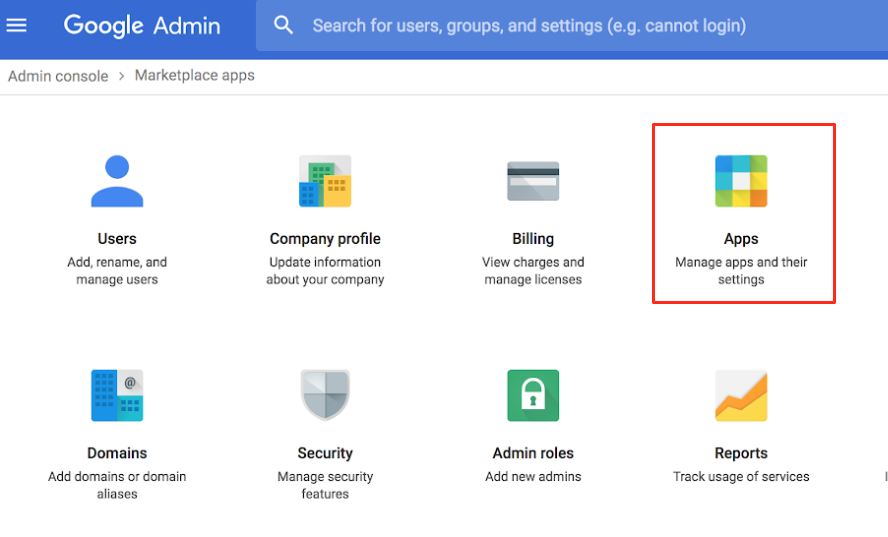Image resolution: width=888 pixels, height=537 pixels.
Task: Click the Company profile heading
Action: click(x=325, y=239)
